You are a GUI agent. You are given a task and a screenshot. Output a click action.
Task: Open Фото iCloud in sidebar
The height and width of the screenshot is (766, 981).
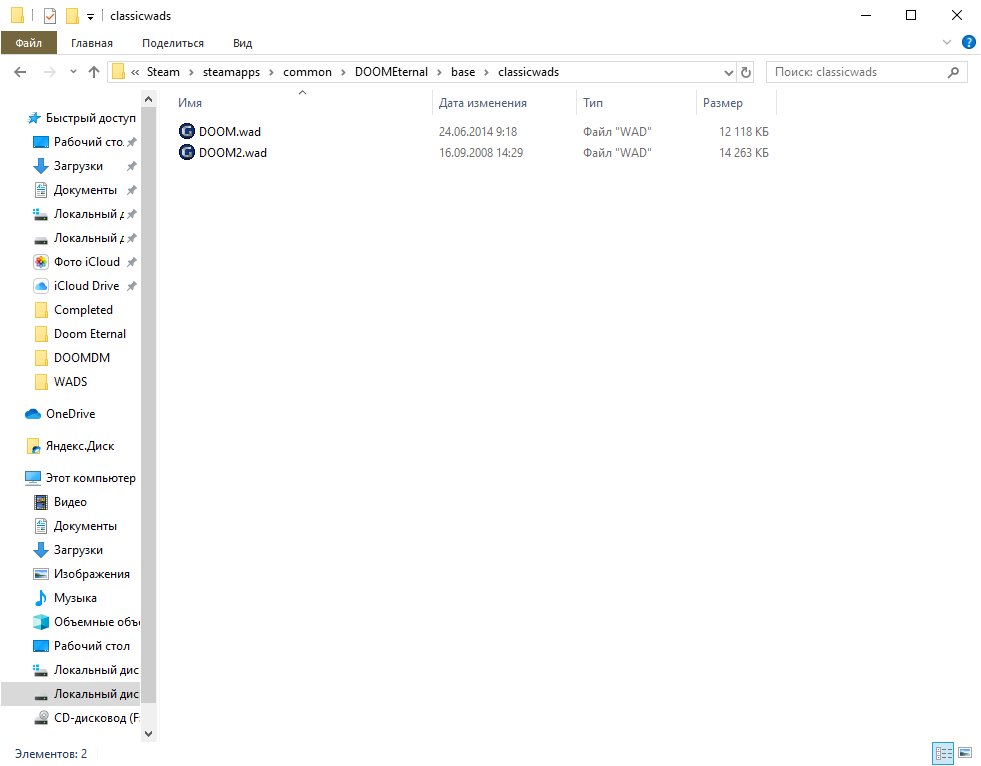click(x=86, y=262)
